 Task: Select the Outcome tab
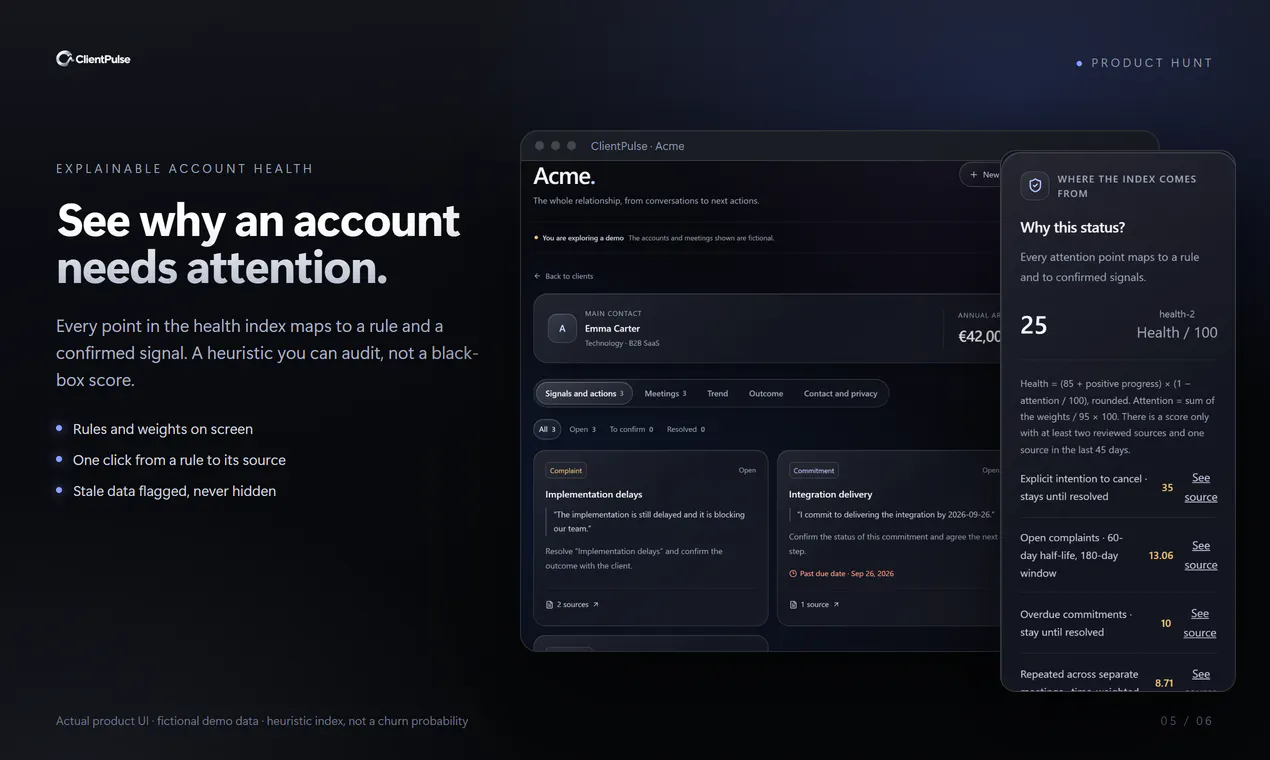(766, 394)
